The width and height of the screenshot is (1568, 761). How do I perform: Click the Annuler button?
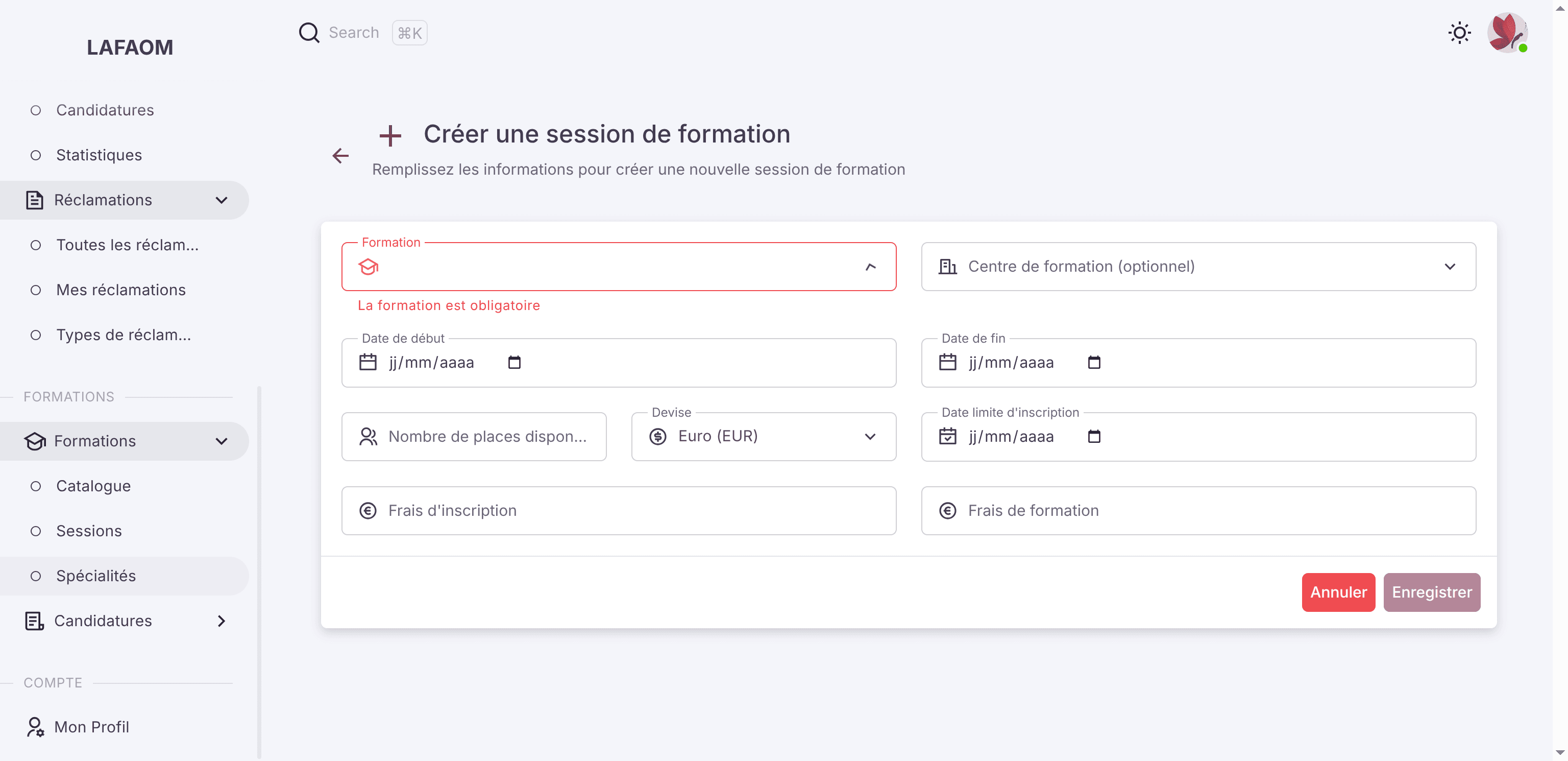click(1338, 592)
